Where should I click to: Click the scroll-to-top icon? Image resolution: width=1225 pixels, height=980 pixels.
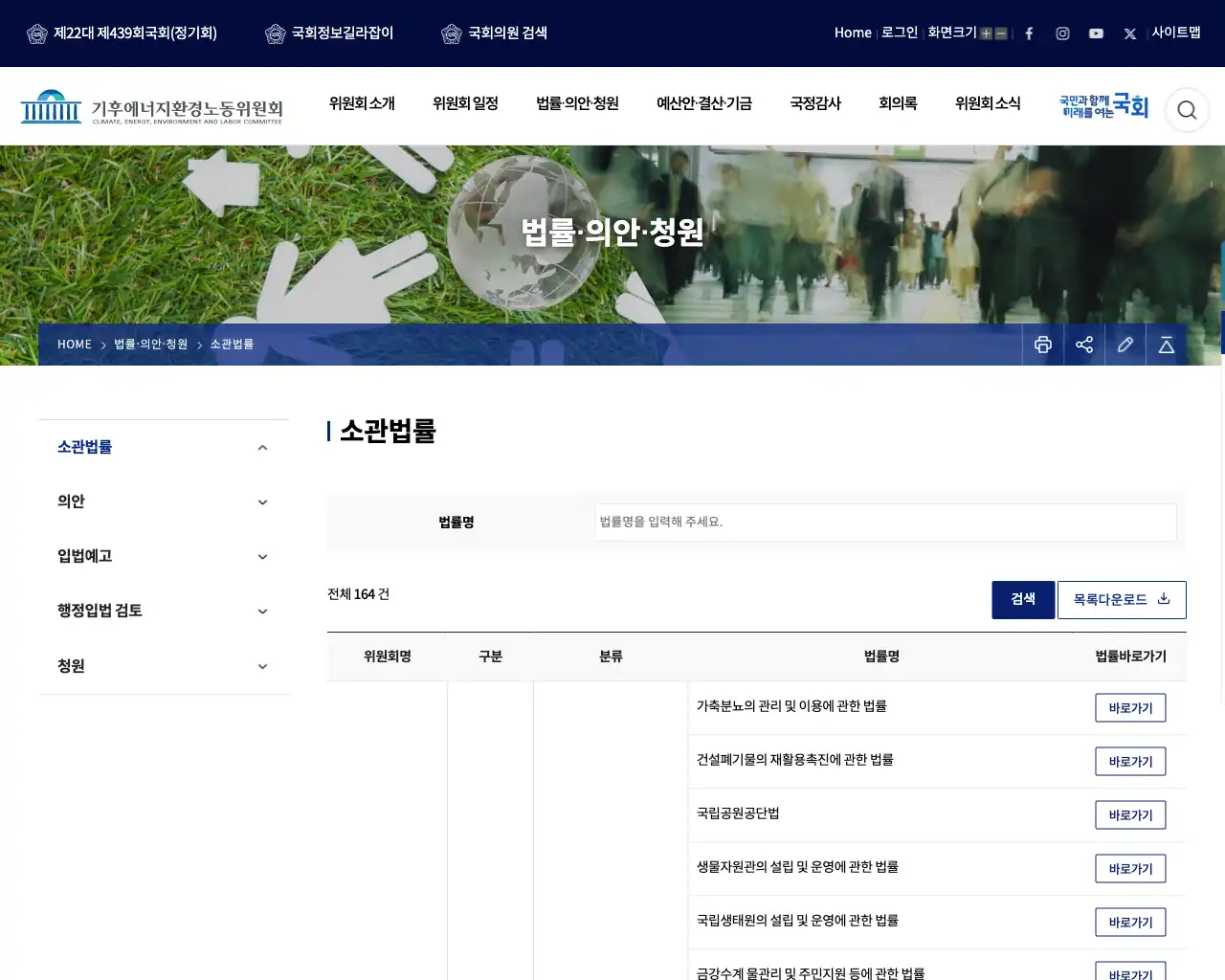(1167, 345)
